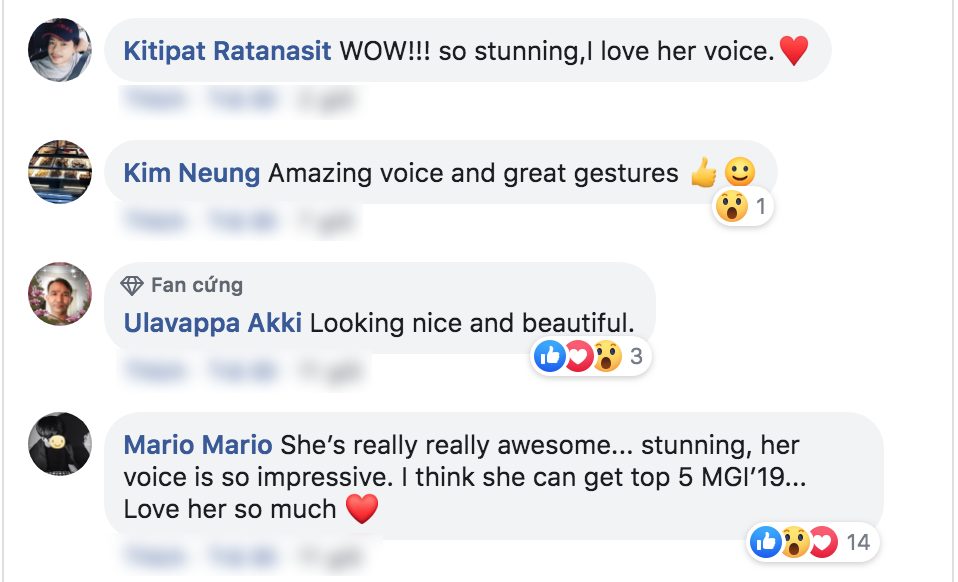Open reaction count 3 on Ulavappa Akki's comment
This screenshot has width=958, height=582.
click(635, 356)
